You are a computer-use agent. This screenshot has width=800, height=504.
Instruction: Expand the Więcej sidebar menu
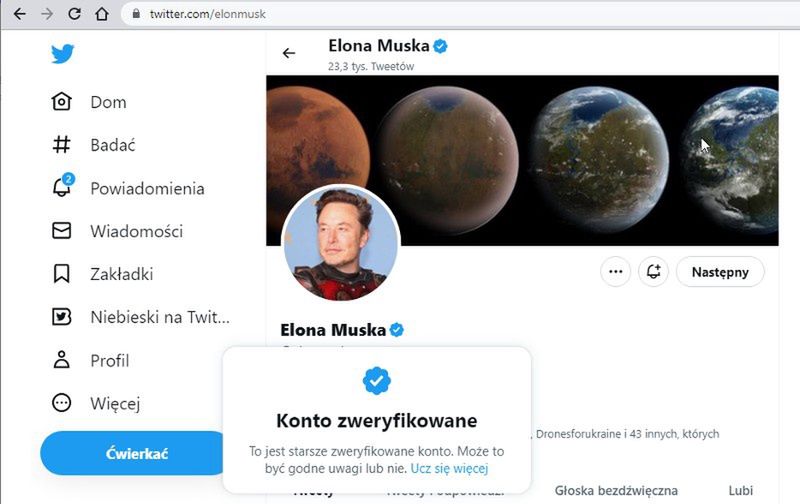[x=62, y=403]
